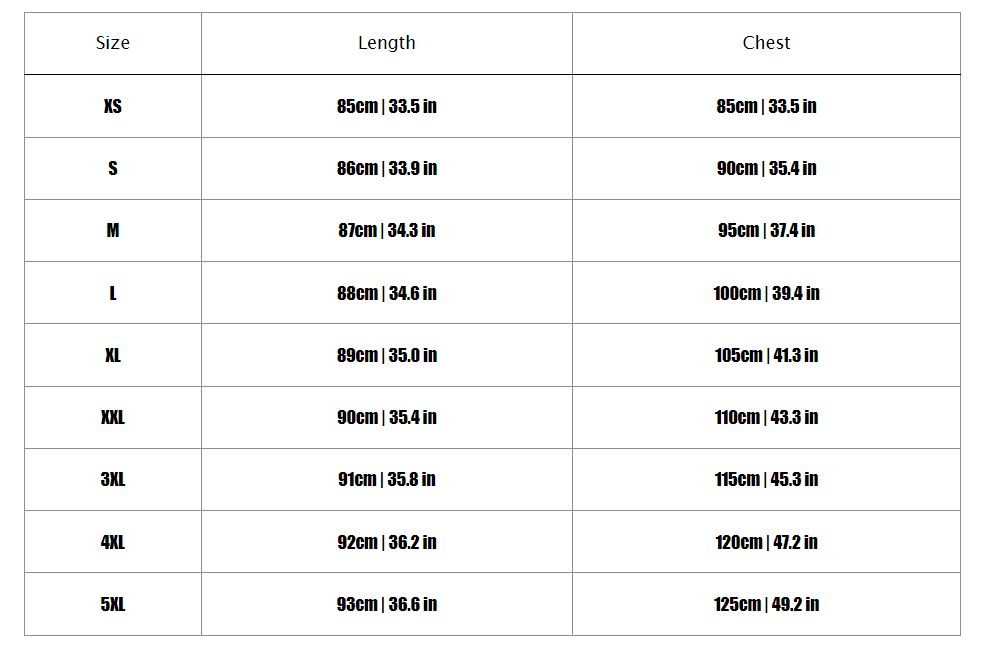Image resolution: width=987 pixels, height=646 pixels.
Task: Click the 87cm | 34.3 in length value
Action: point(387,230)
